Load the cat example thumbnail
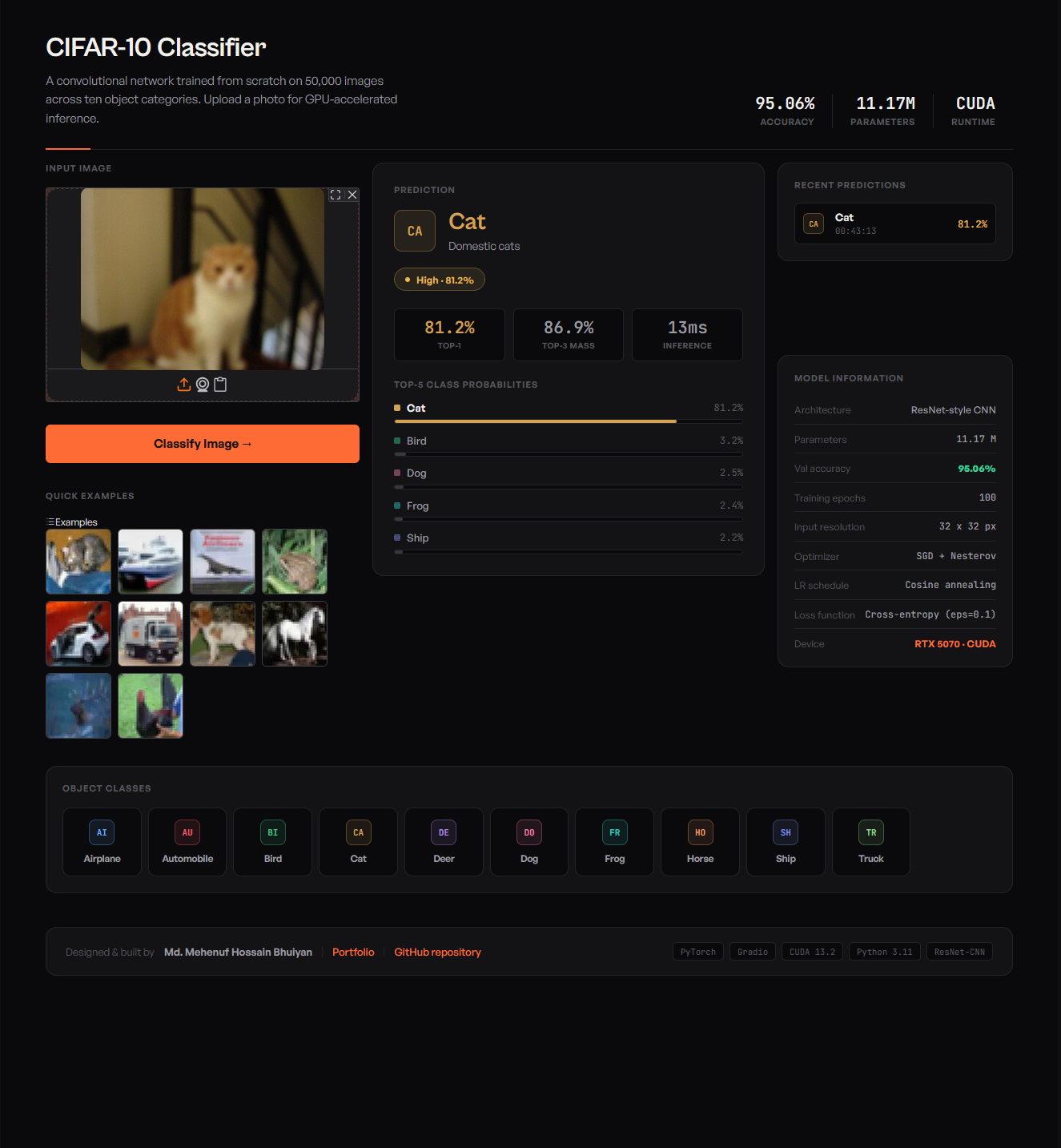 pyautogui.click(x=78, y=562)
